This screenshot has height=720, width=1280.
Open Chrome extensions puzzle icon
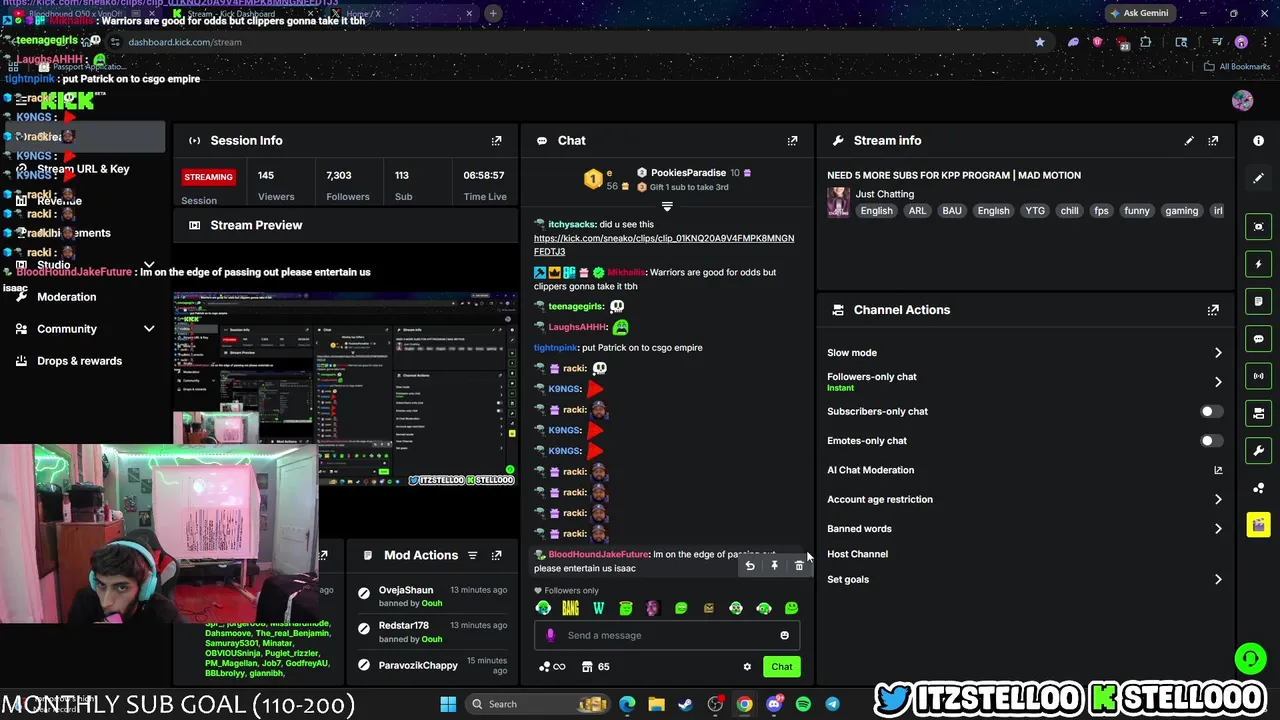[1146, 42]
